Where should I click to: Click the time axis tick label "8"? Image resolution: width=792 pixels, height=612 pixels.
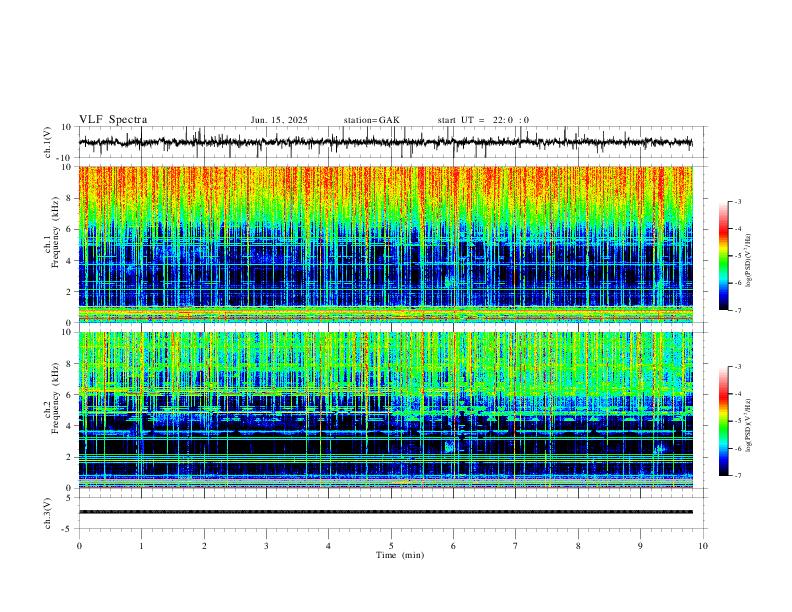pos(578,546)
